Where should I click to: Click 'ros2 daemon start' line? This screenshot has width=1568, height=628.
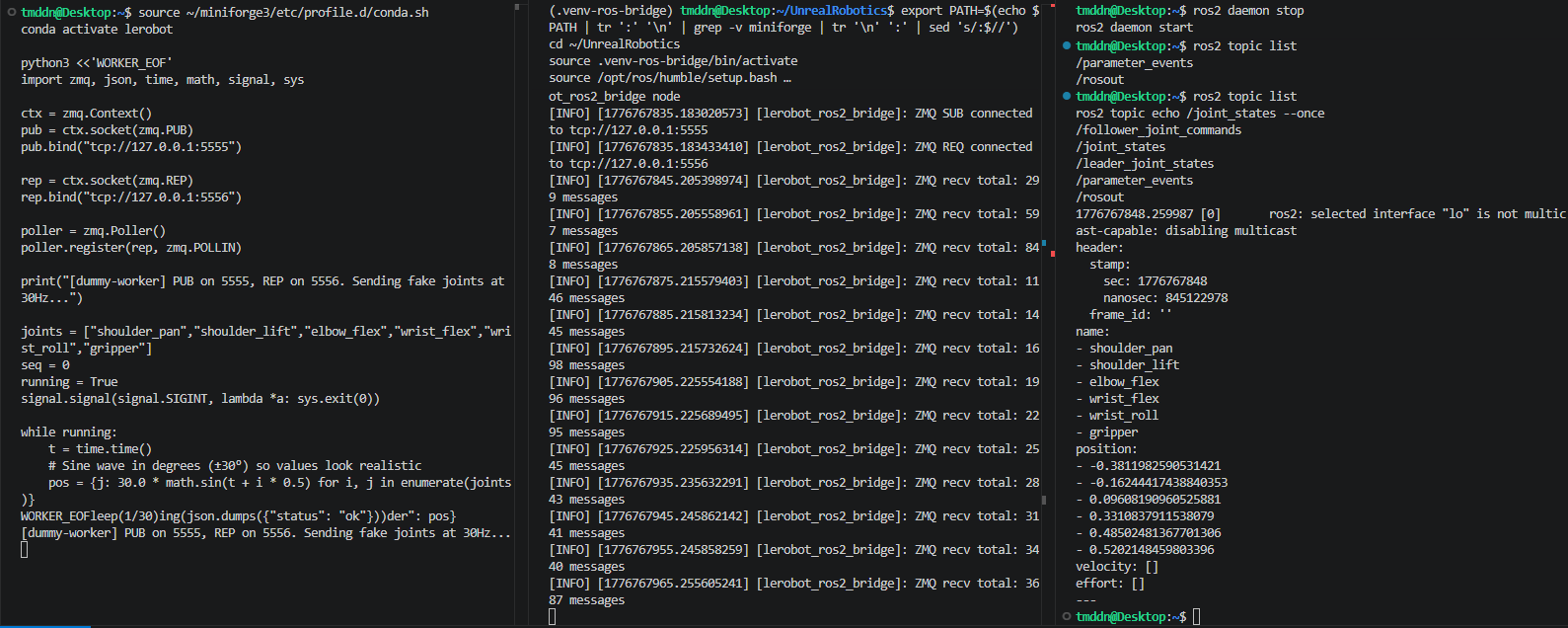click(1135, 27)
